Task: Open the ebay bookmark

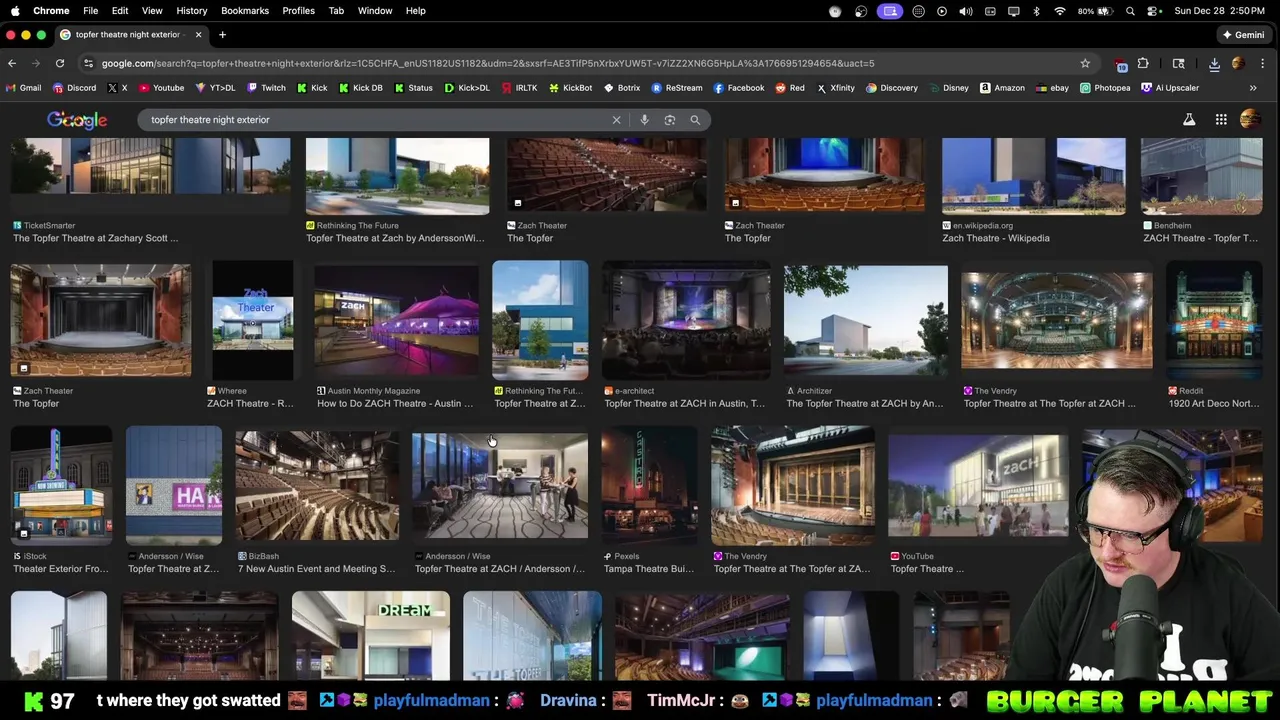Action: [1052, 88]
